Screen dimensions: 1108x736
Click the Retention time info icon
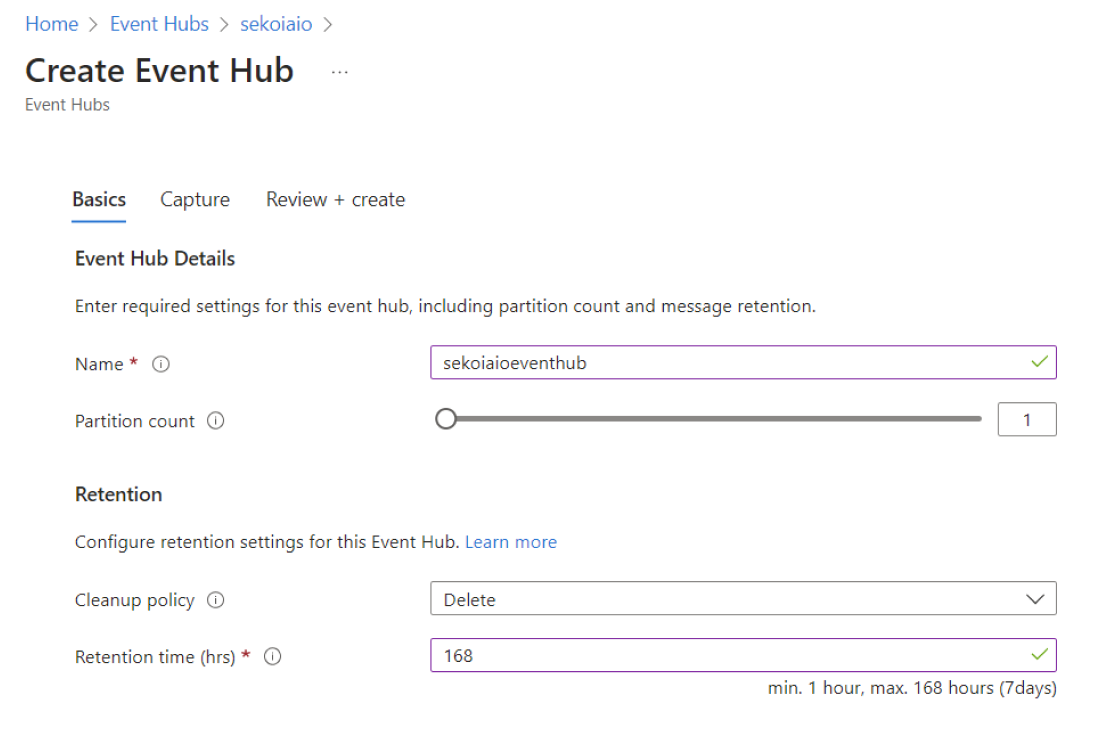tap(272, 657)
